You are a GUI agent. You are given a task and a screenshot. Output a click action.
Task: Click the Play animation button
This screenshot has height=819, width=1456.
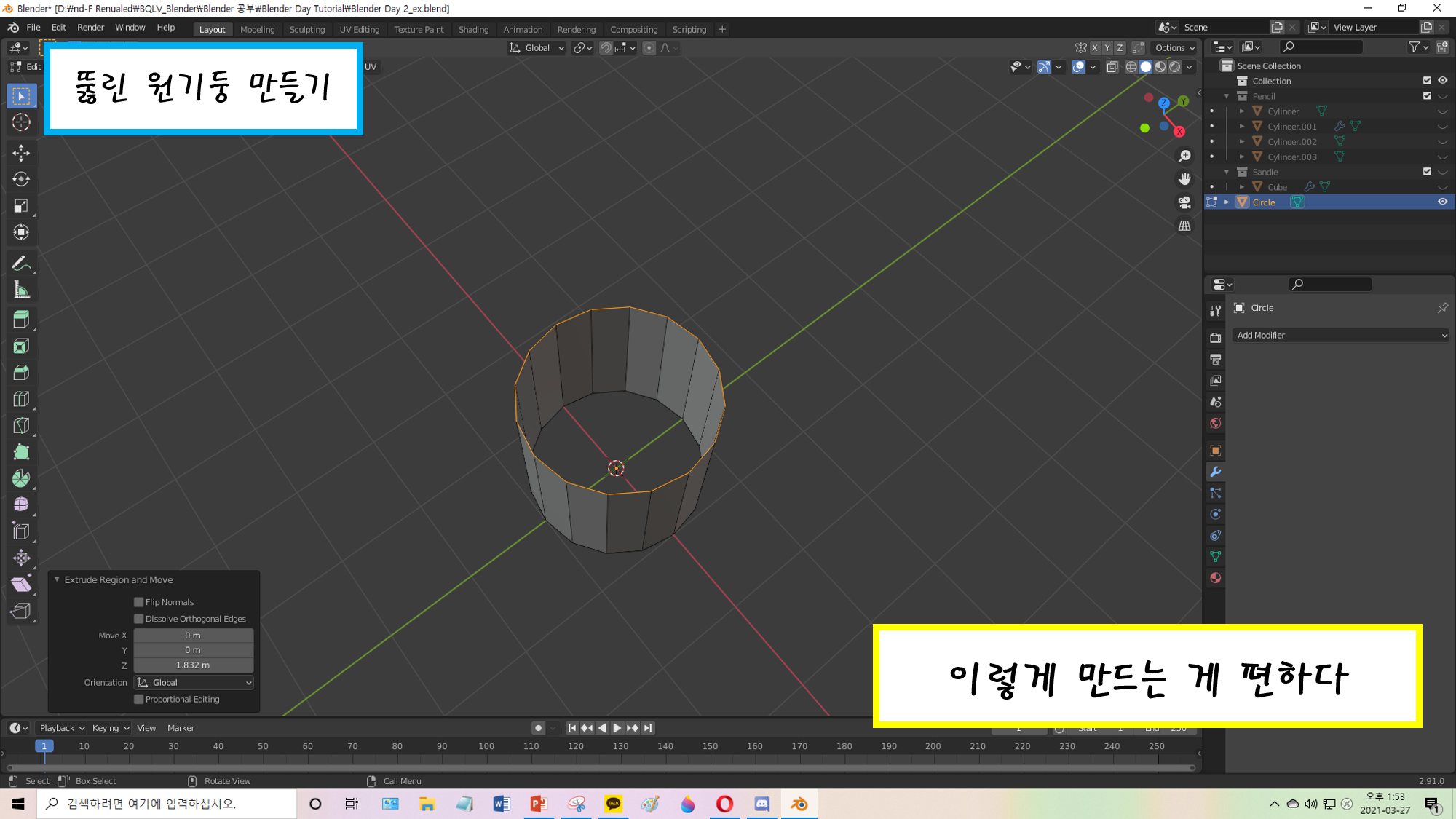tap(617, 728)
